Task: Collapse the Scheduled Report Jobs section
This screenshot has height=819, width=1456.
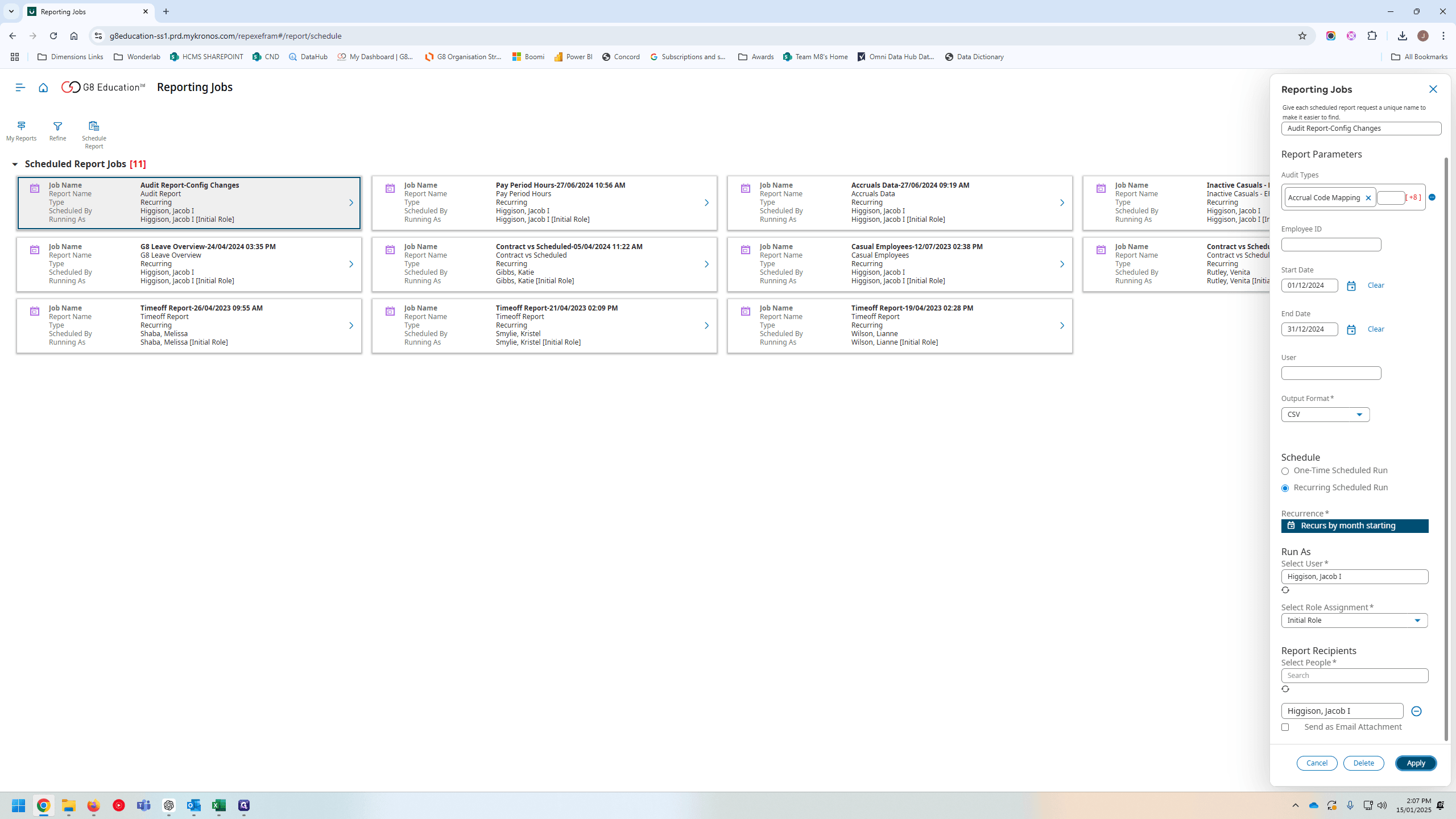Action: coord(15,164)
